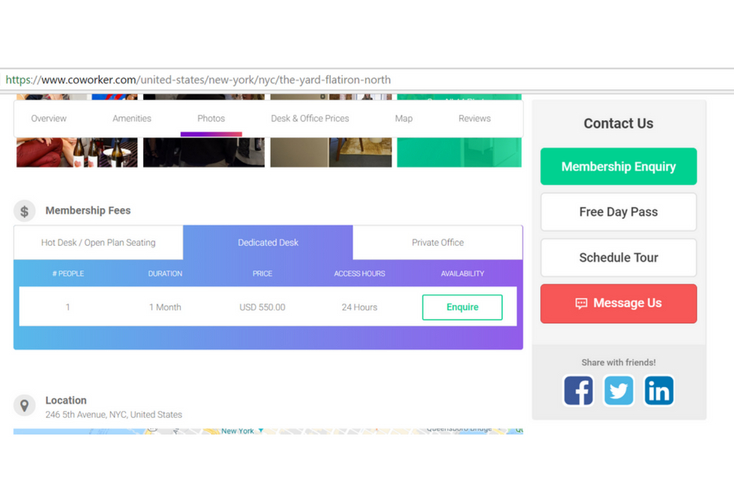Select the Dedicated Desk pricing tab
This screenshot has width=734, height=501.
[268, 243]
